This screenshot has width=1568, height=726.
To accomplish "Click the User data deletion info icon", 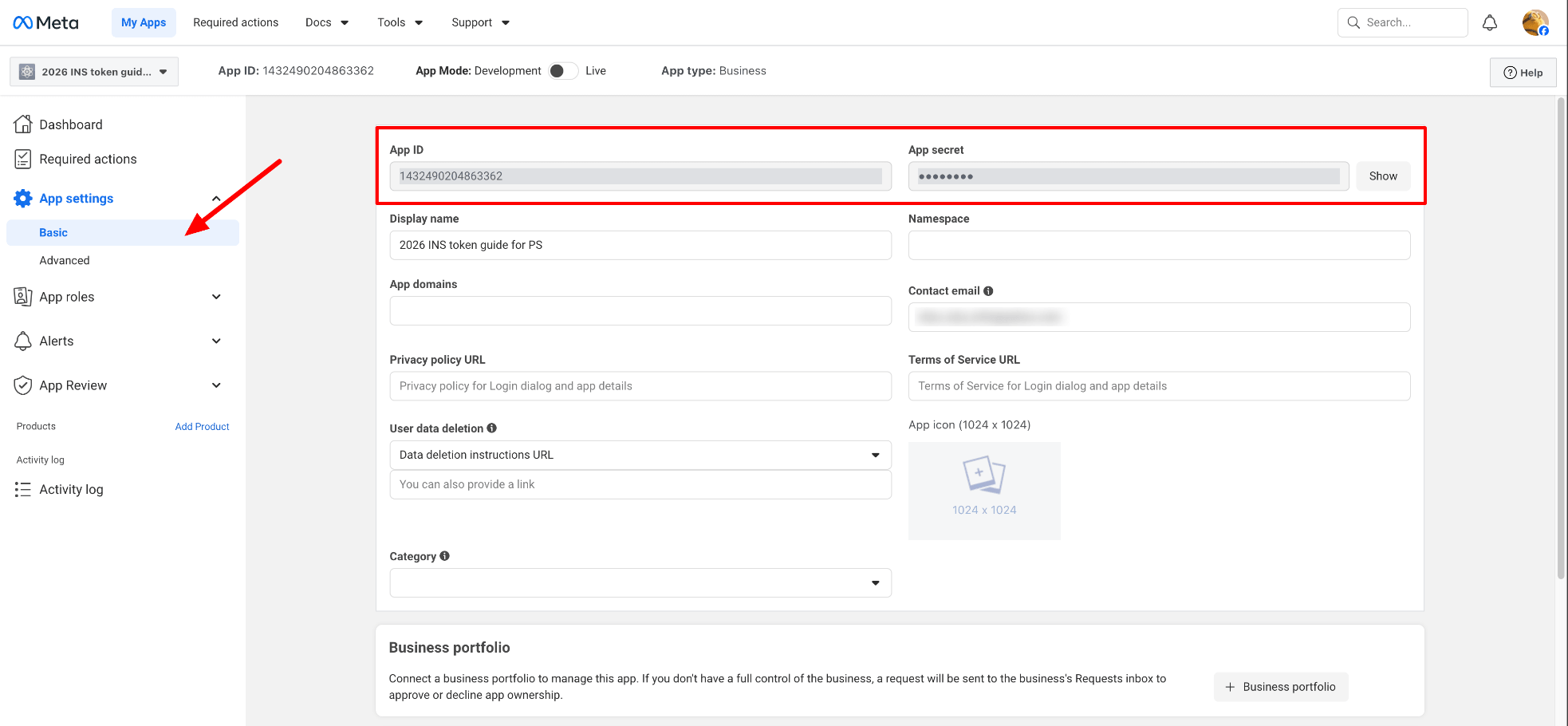I will (492, 428).
